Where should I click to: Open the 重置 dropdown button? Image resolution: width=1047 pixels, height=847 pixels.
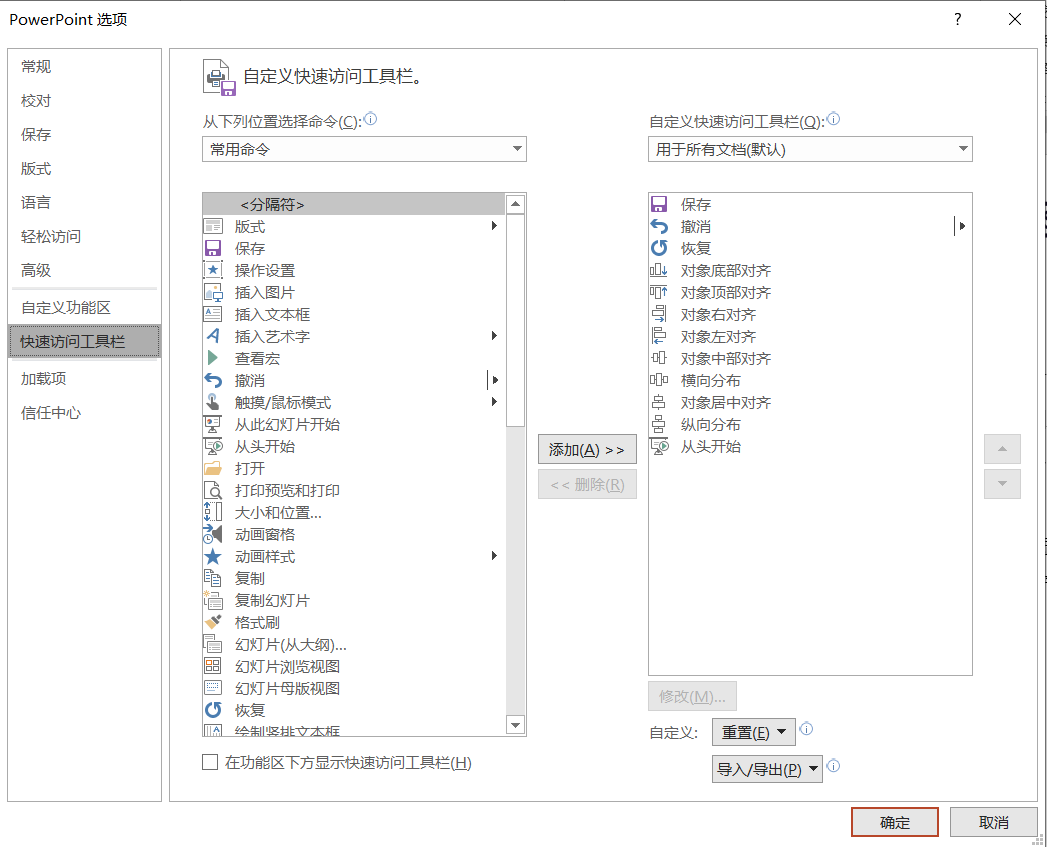tap(754, 732)
